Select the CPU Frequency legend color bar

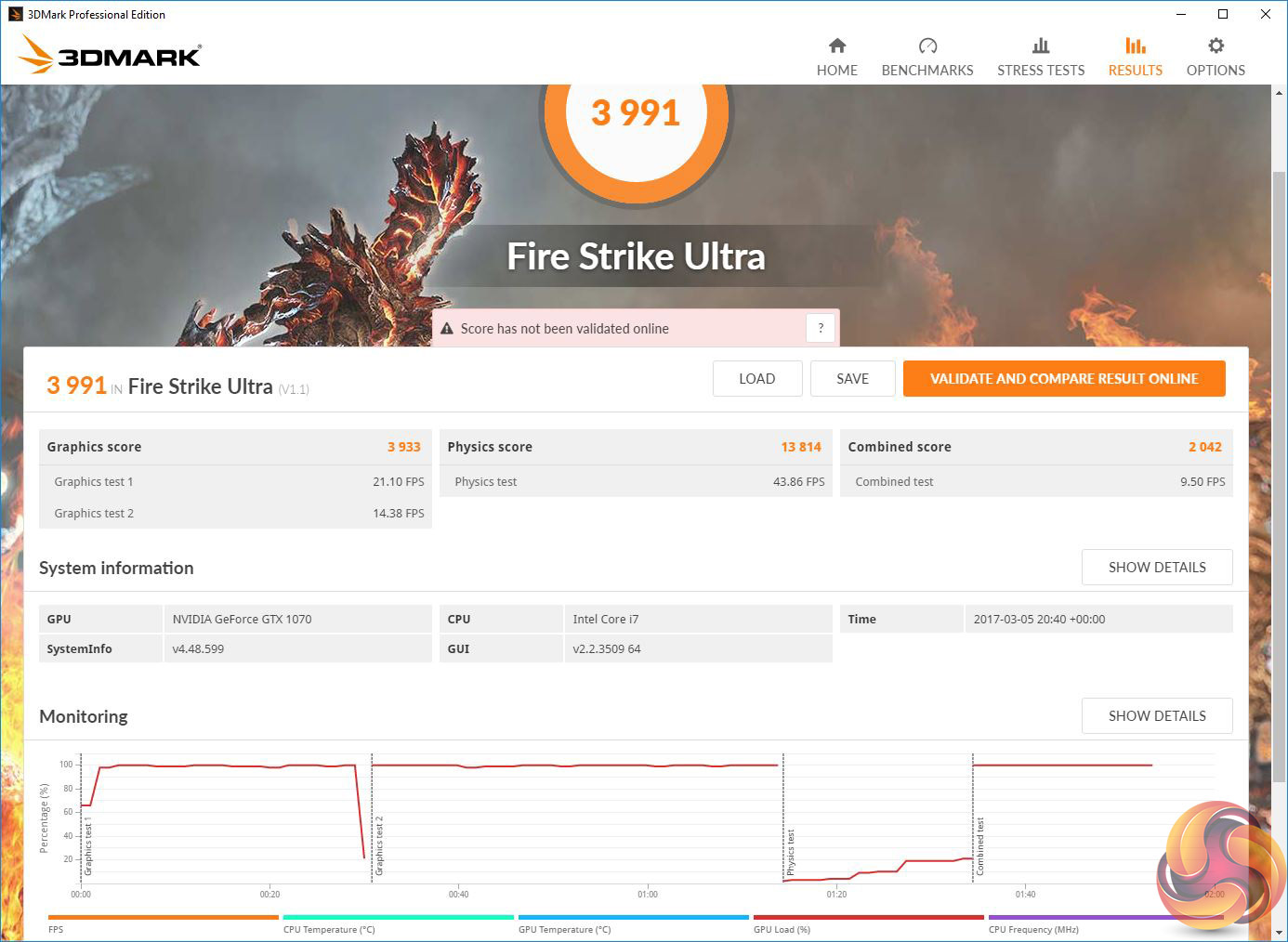pyautogui.click(x=1103, y=917)
